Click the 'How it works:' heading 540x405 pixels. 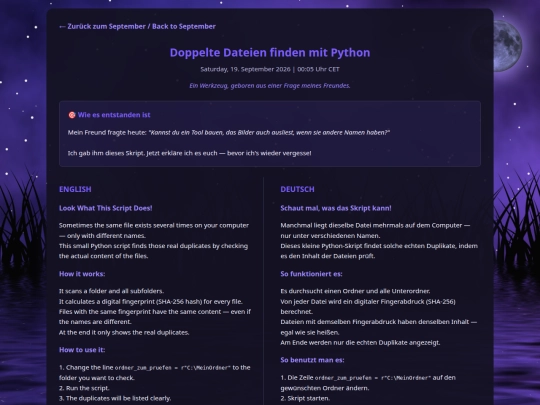82,274
